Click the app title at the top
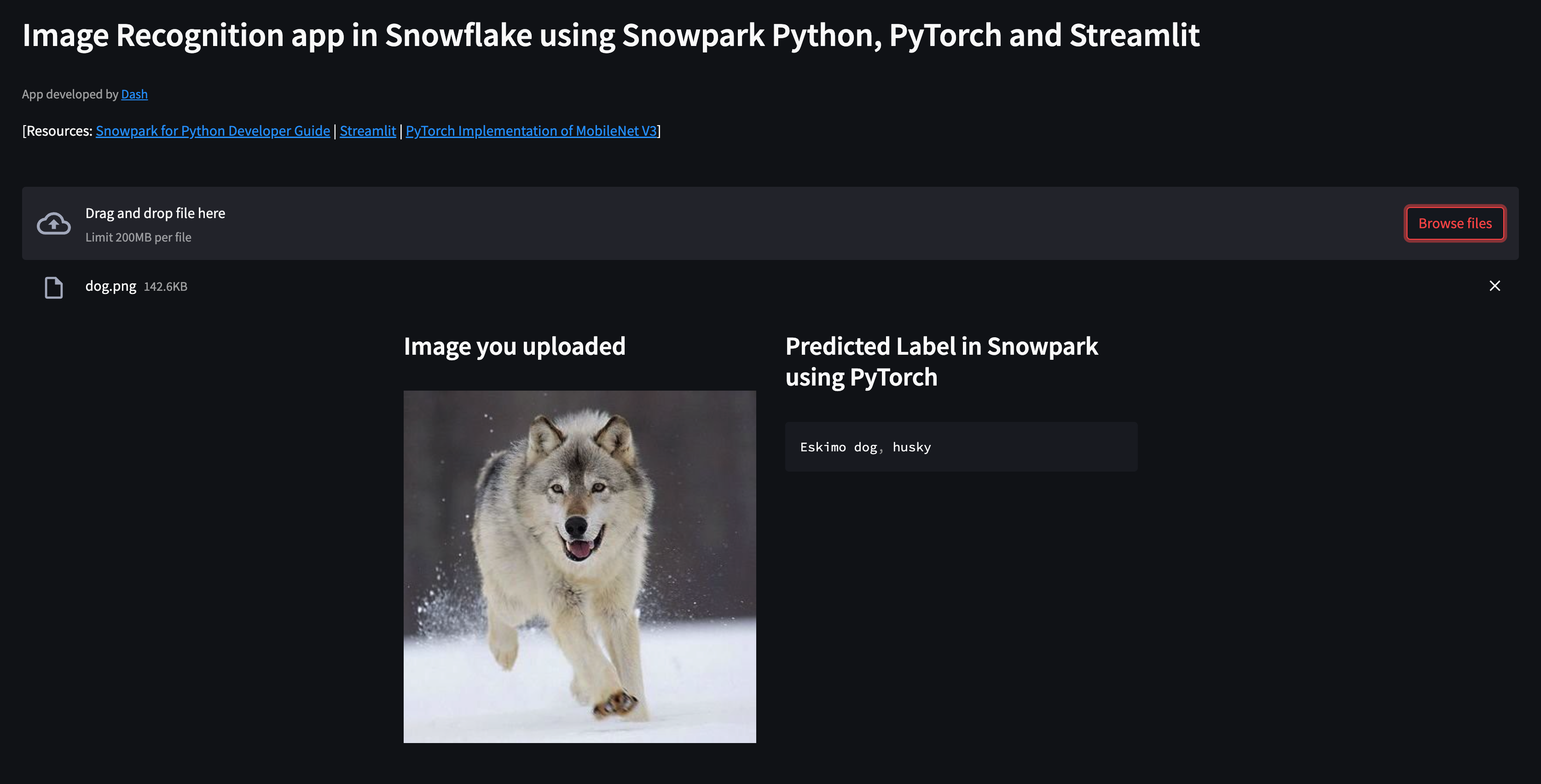The height and width of the screenshot is (784, 1541). [611, 35]
